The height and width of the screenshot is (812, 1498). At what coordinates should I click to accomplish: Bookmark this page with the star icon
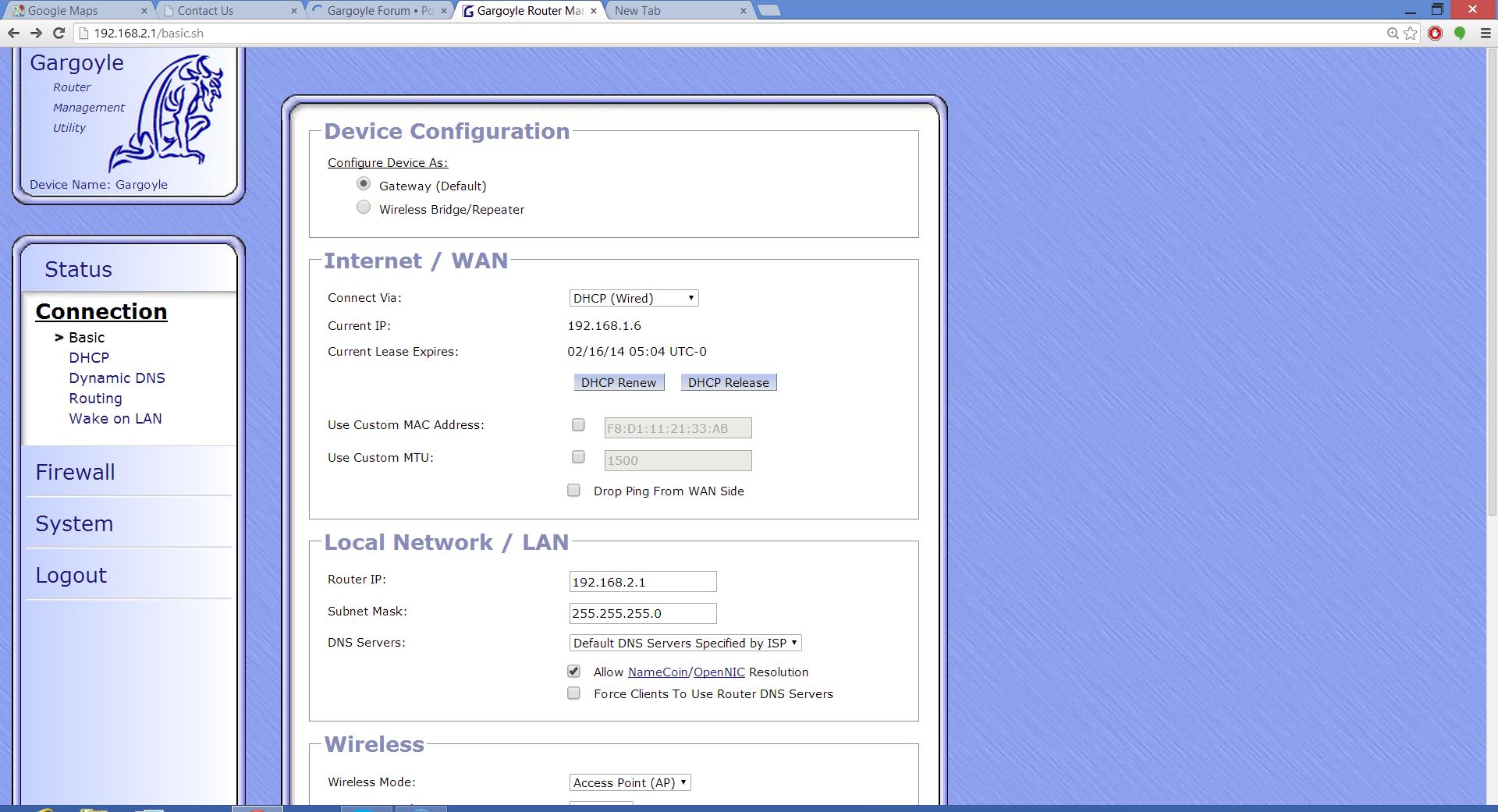click(x=1411, y=33)
